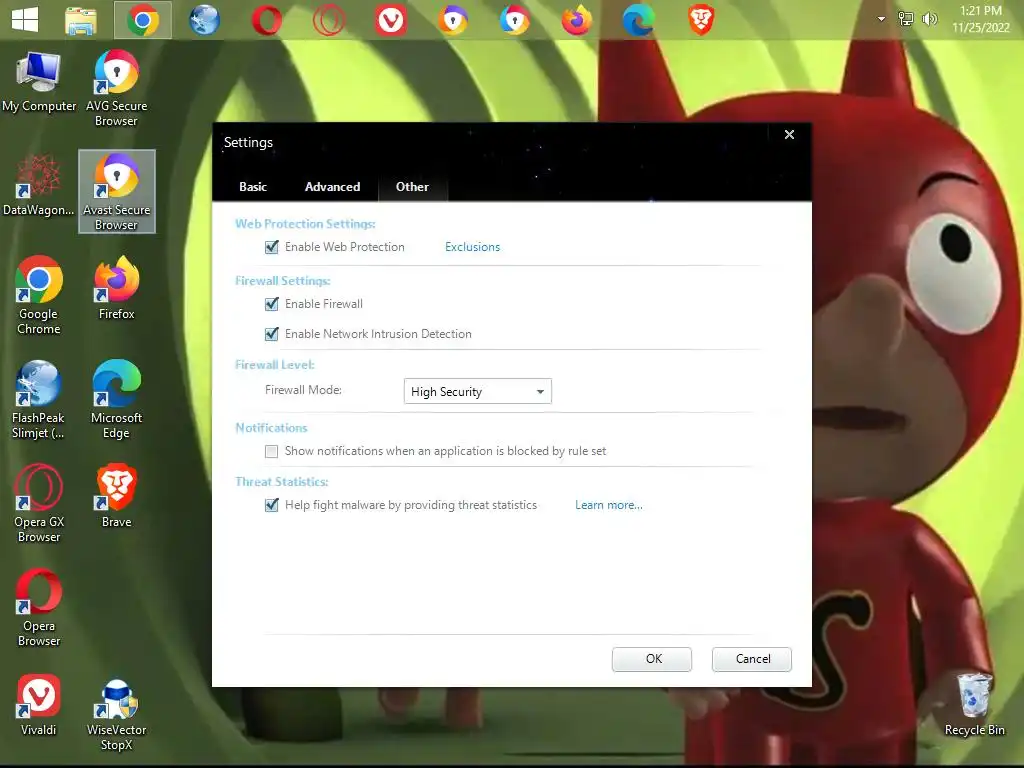
Task: Launch Vivaldi from the taskbar
Action: coord(391,20)
